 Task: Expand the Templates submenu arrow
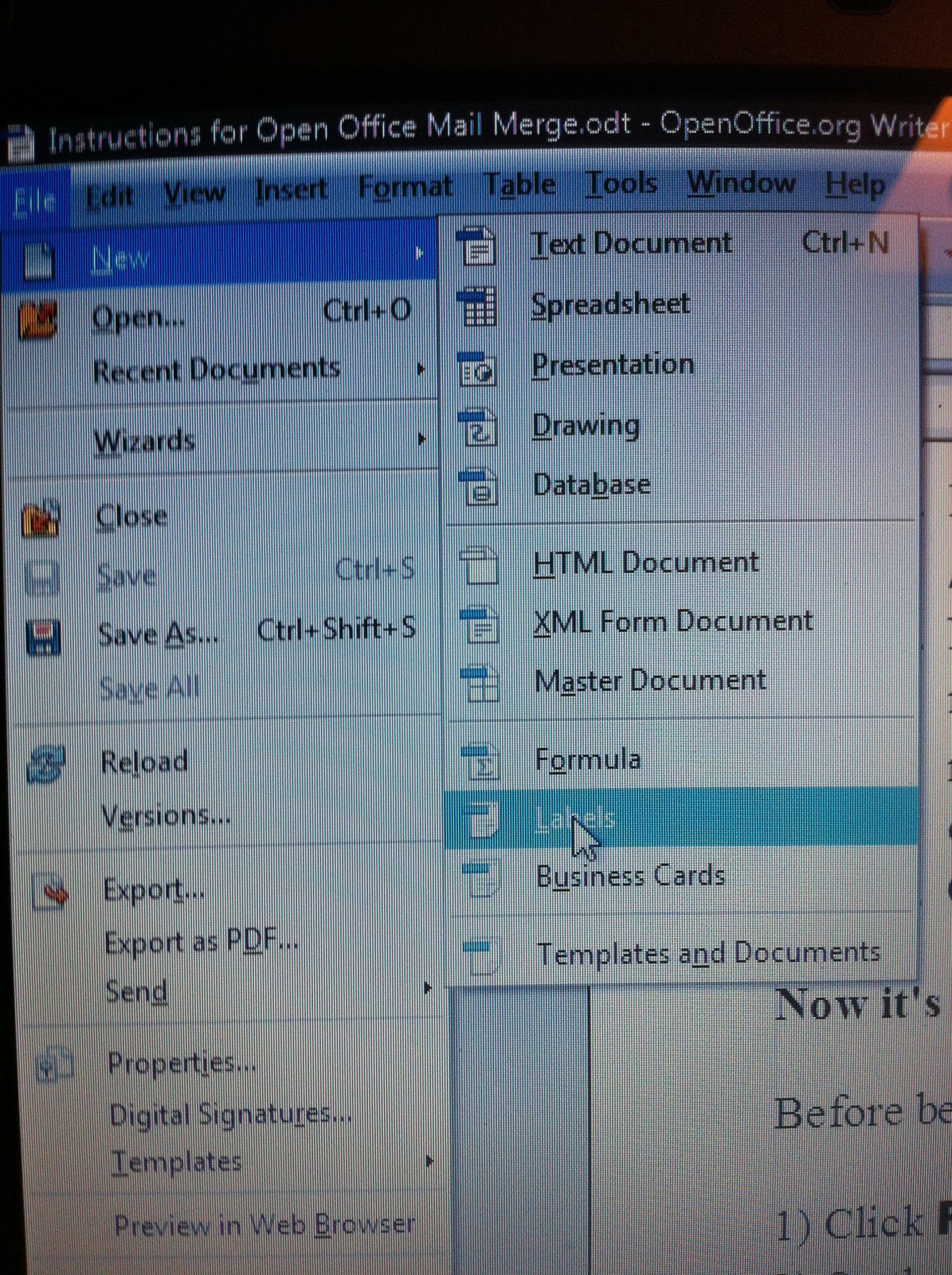tap(430, 1161)
